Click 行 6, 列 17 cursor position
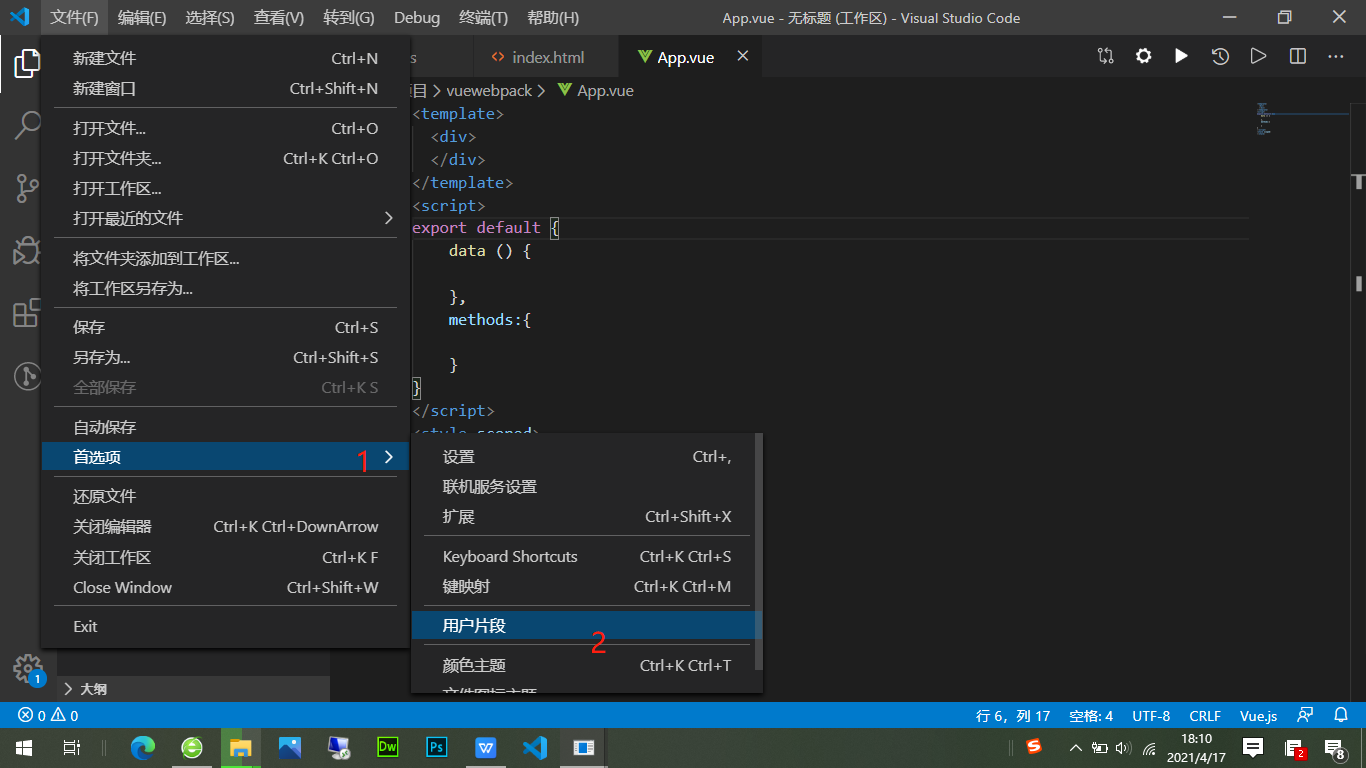 1013,715
